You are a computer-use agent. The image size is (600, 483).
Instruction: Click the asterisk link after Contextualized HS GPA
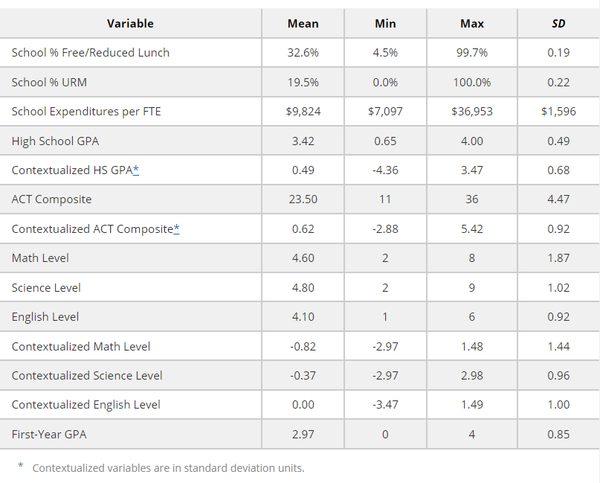click(x=136, y=170)
